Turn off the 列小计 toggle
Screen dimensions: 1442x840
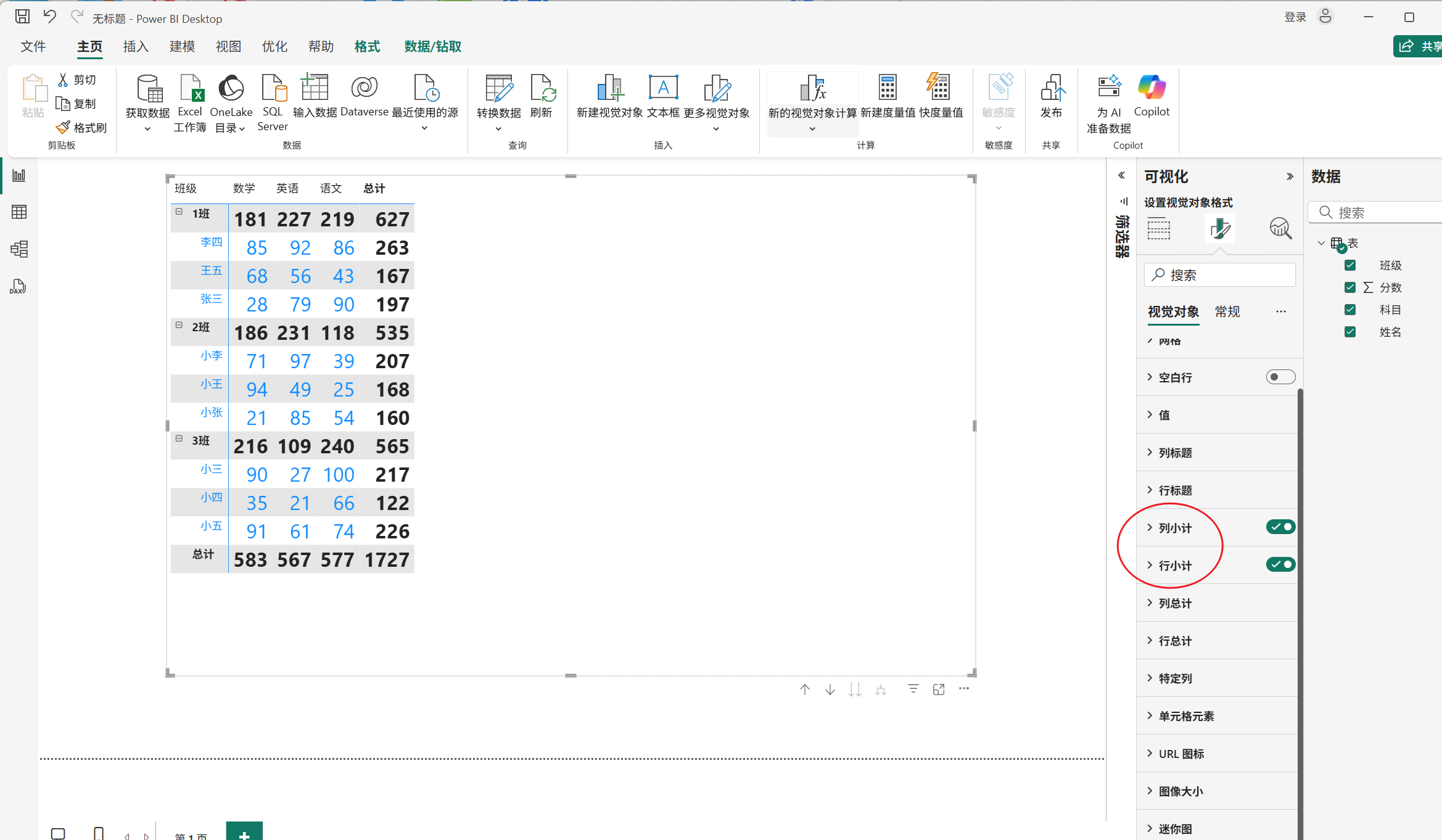pos(1280,527)
